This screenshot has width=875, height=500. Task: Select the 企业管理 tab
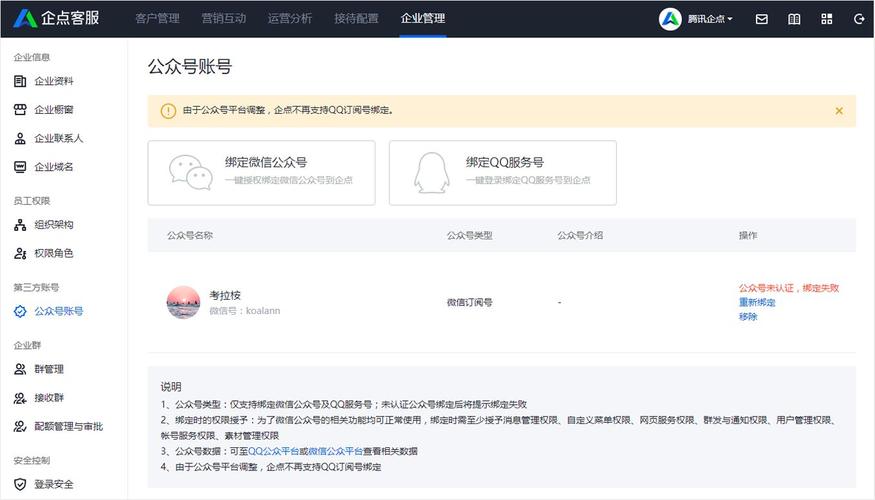tap(422, 18)
